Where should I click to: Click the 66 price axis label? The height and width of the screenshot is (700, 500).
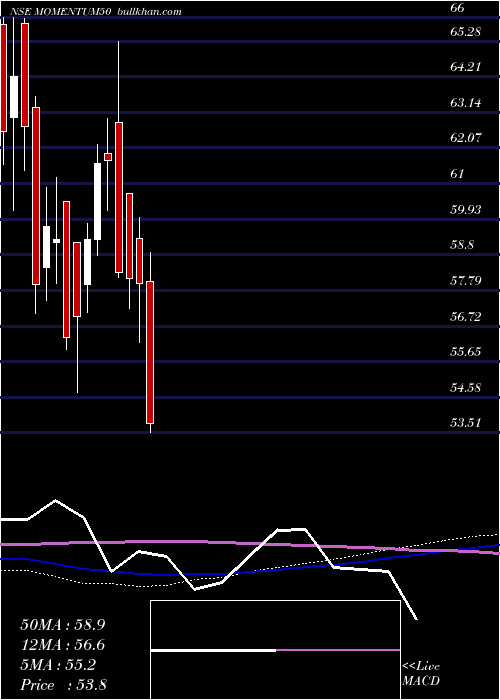pos(458,8)
